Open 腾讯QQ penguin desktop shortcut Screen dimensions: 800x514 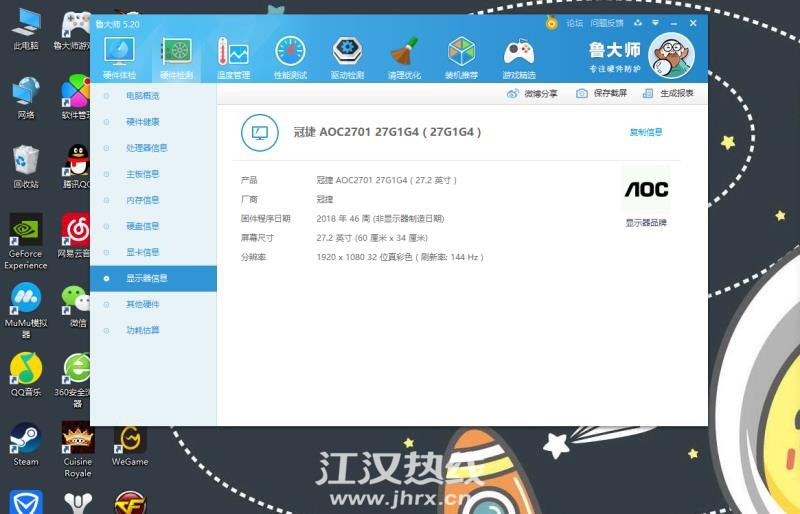[77, 167]
